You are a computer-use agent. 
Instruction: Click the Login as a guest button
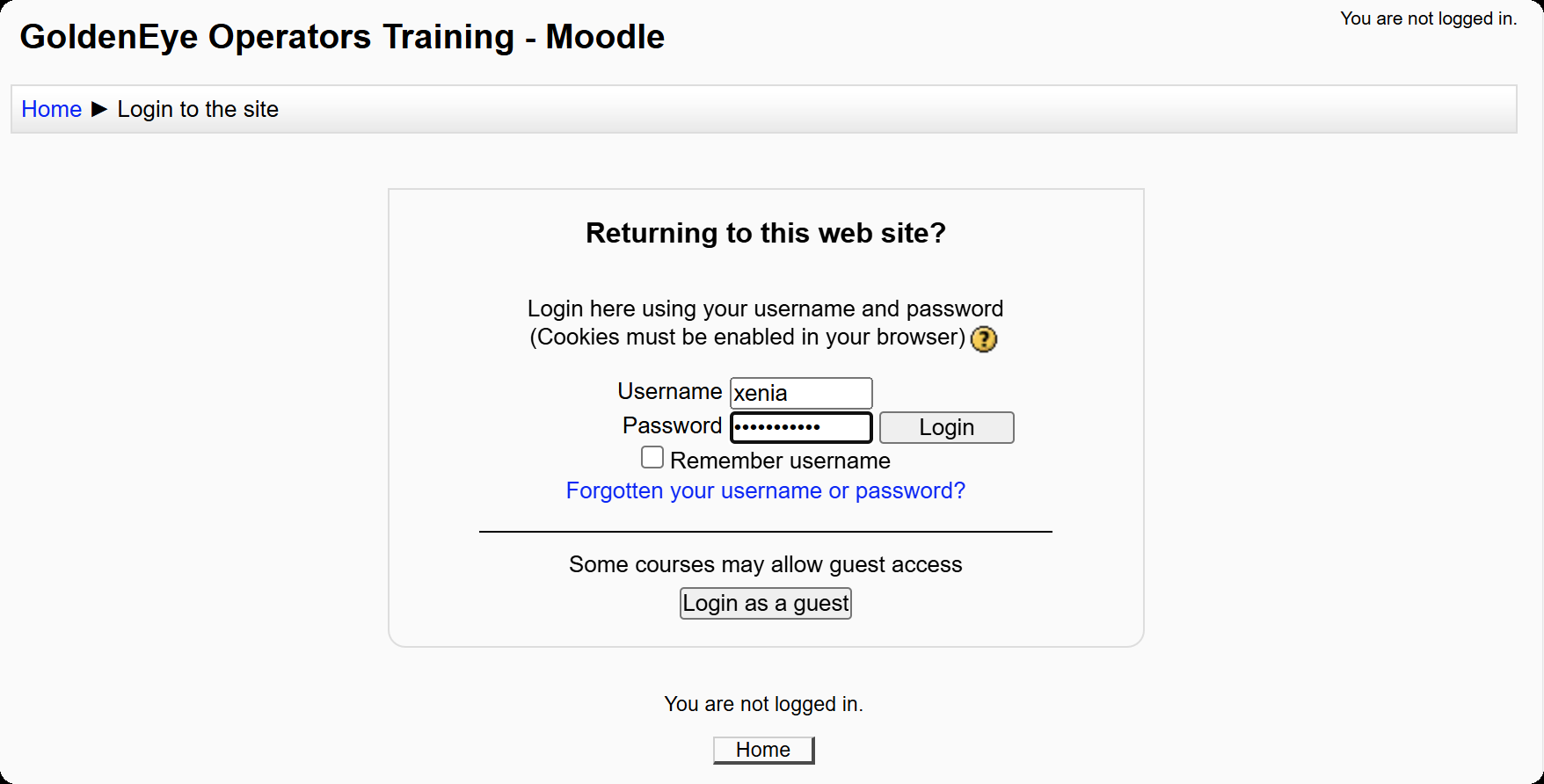click(765, 603)
